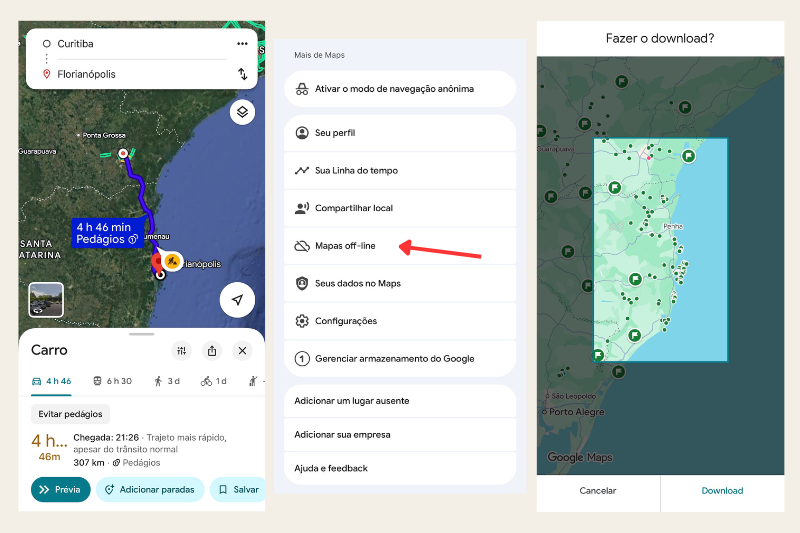Open Sua Linha do tempo
The height and width of the screenshot is (533, 800).
coord(400,170)
